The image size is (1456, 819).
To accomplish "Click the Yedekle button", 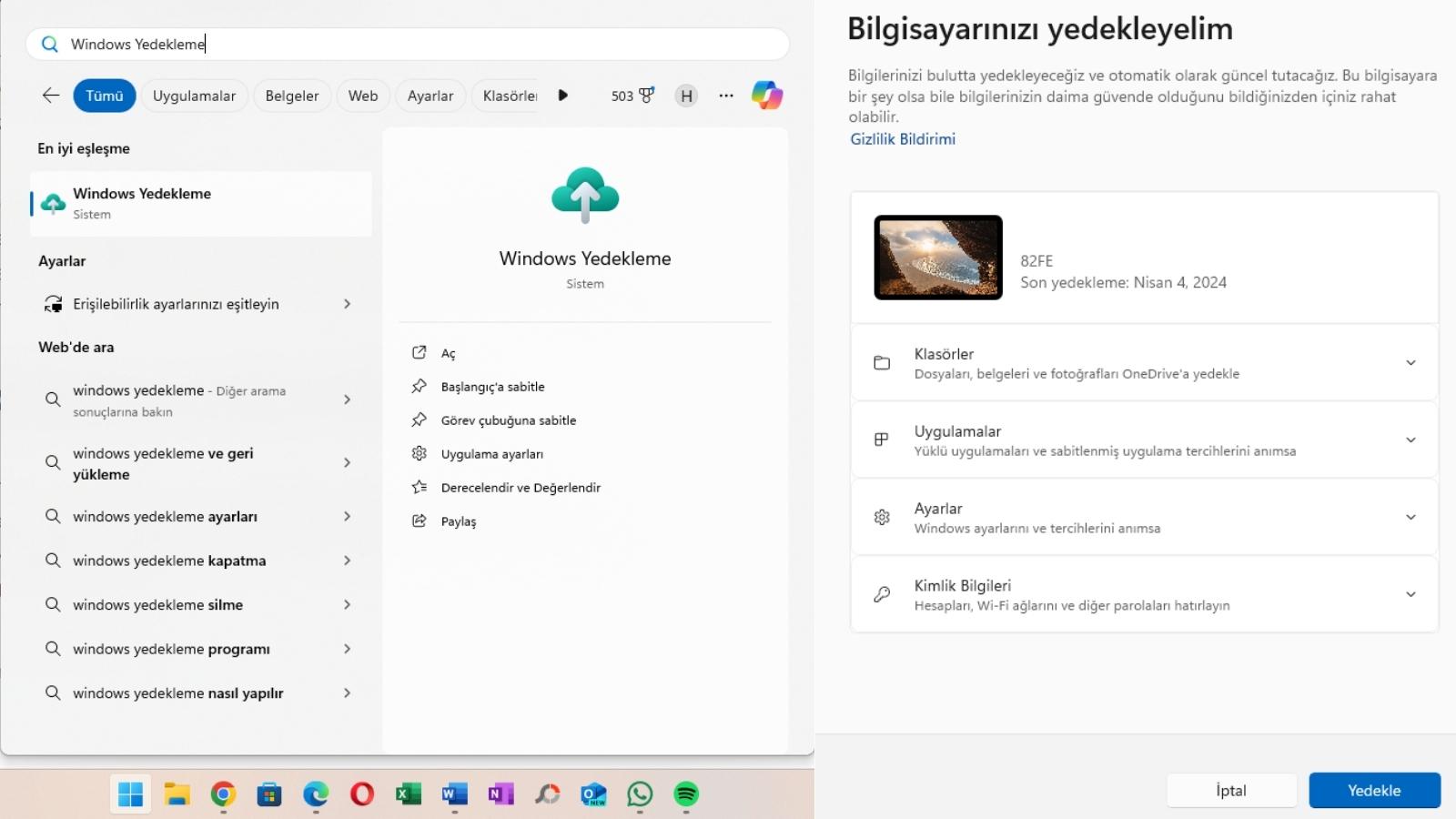I will click(x=1374, y=790).
